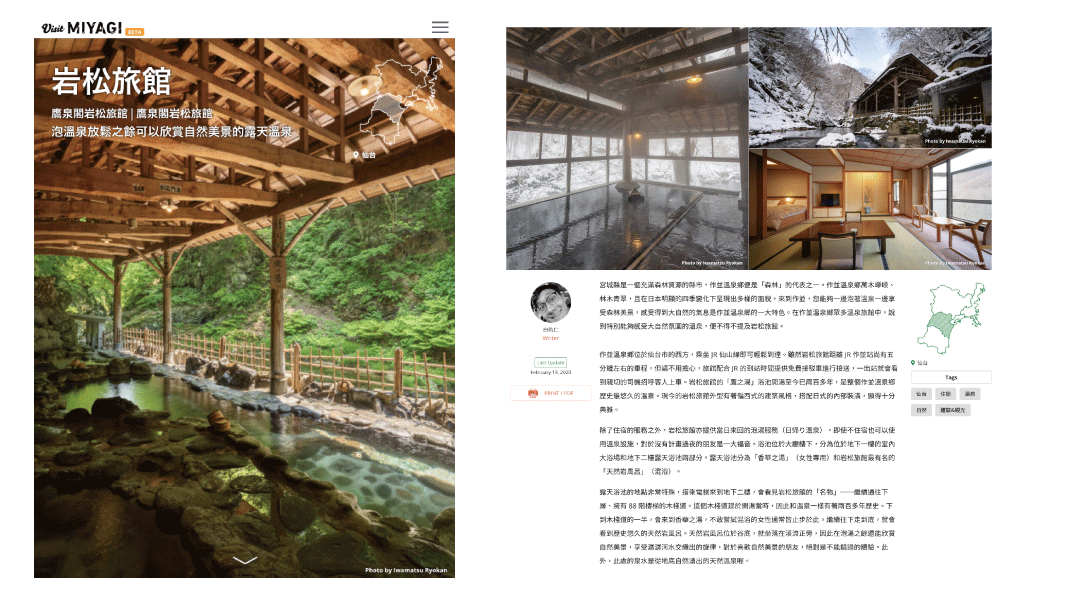The image size is (1065, 595).
Task: Click the down chevron on hero image
Action: [x=245, y=560]
